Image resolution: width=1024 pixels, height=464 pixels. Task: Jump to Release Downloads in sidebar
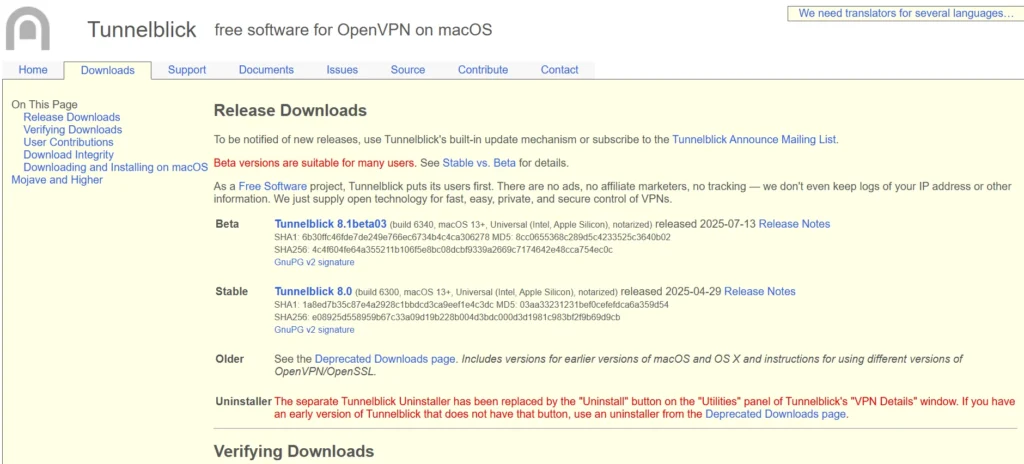pyautogui.click(x=71, y=117)
